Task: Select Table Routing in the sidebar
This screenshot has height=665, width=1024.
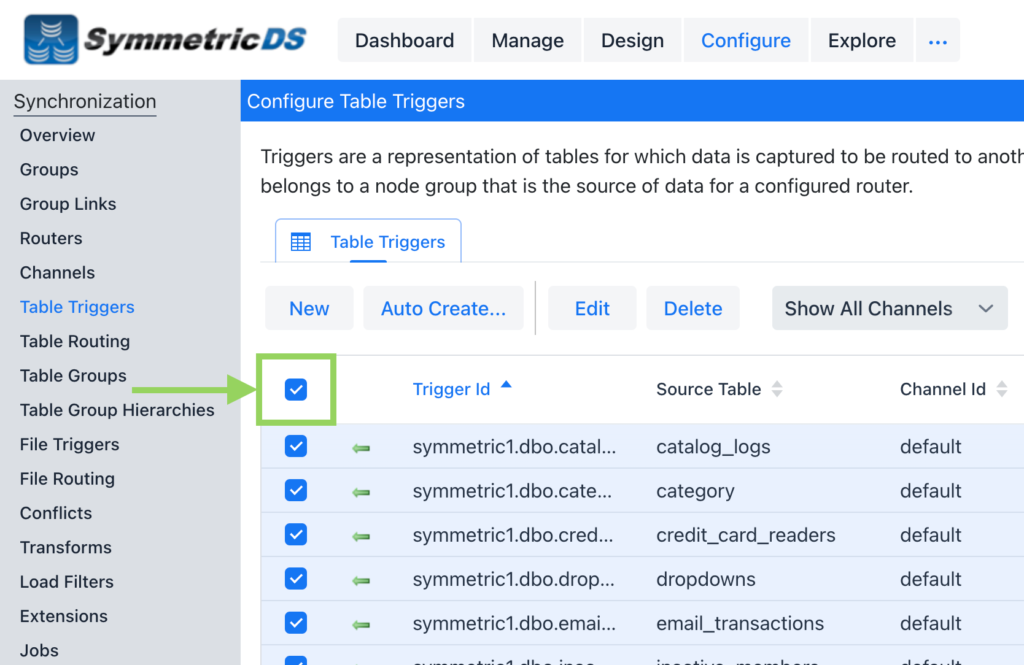Action: click(74, 341)
